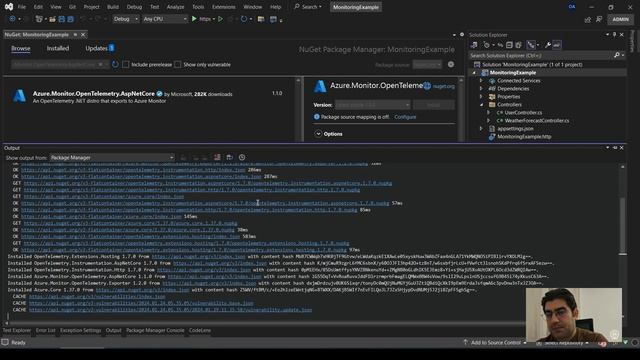Click Add to Source Control in status bar
This screenshot has width=640, height=360.
[x=495, y=342]
